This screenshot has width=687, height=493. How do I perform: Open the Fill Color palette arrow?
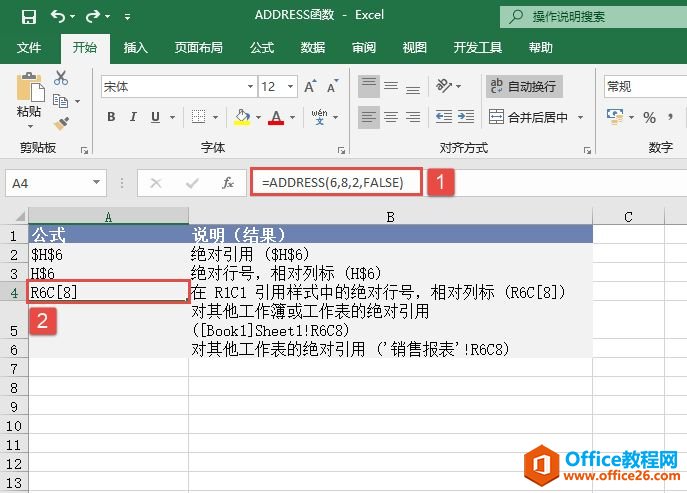click(x=258, y=117)
